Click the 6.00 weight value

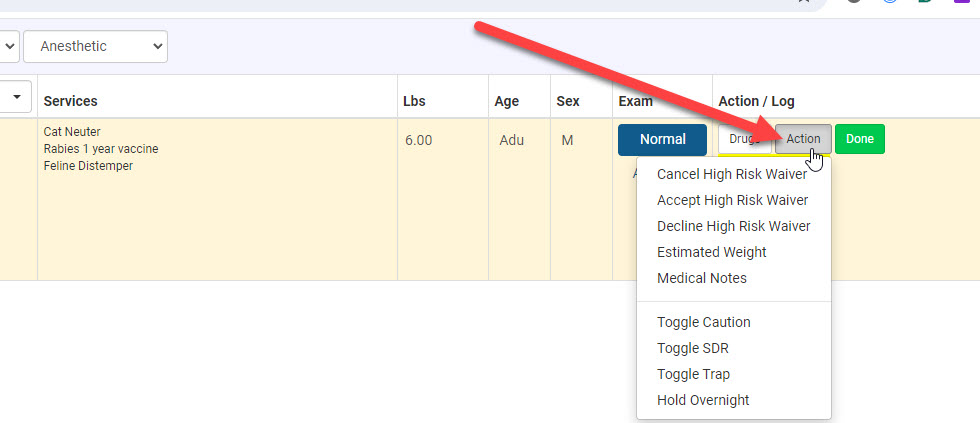click(418, 140)
